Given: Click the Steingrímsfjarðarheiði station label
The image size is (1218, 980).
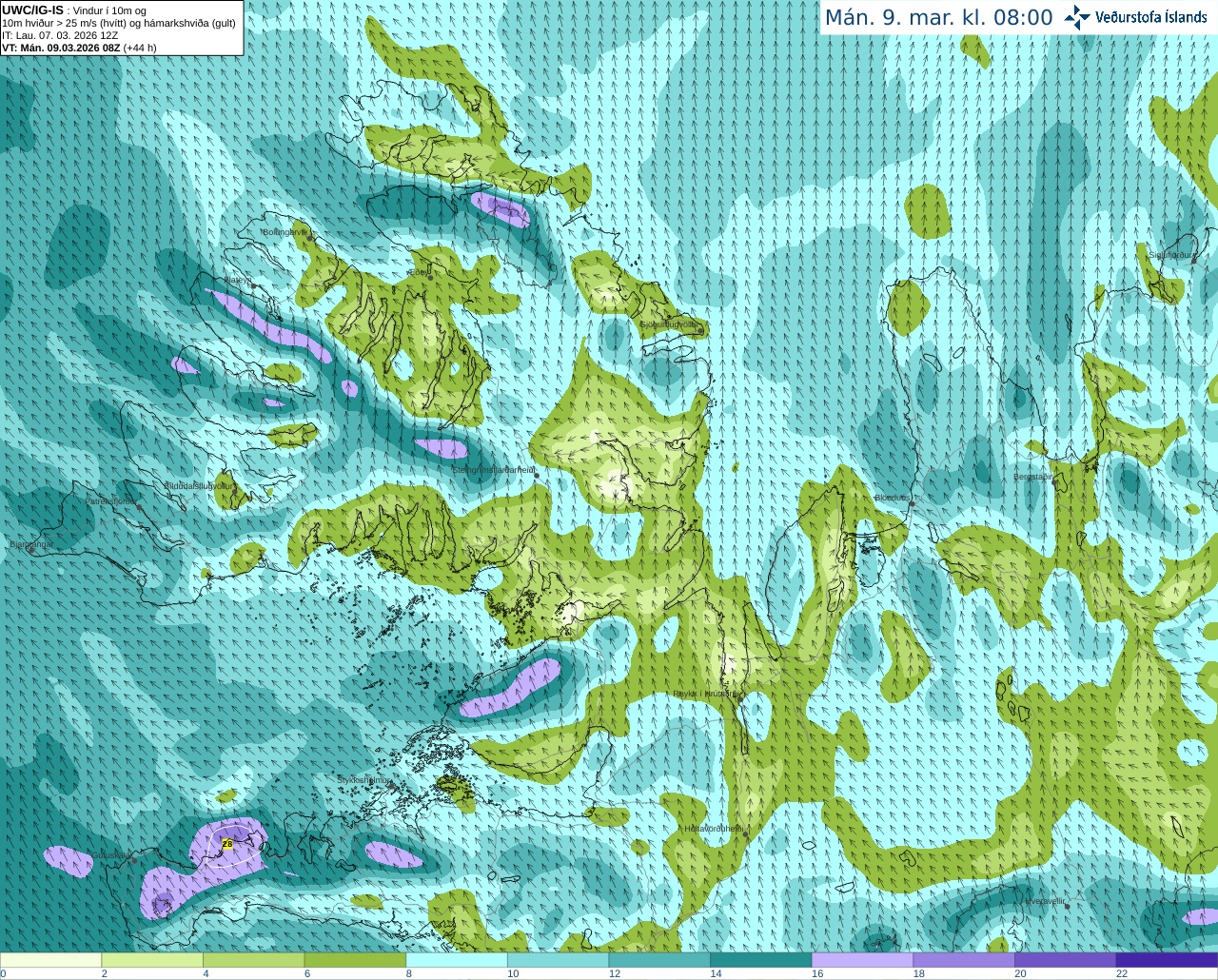Looking at the screenshot, I should pyautogui.click(x=493, y=470).
